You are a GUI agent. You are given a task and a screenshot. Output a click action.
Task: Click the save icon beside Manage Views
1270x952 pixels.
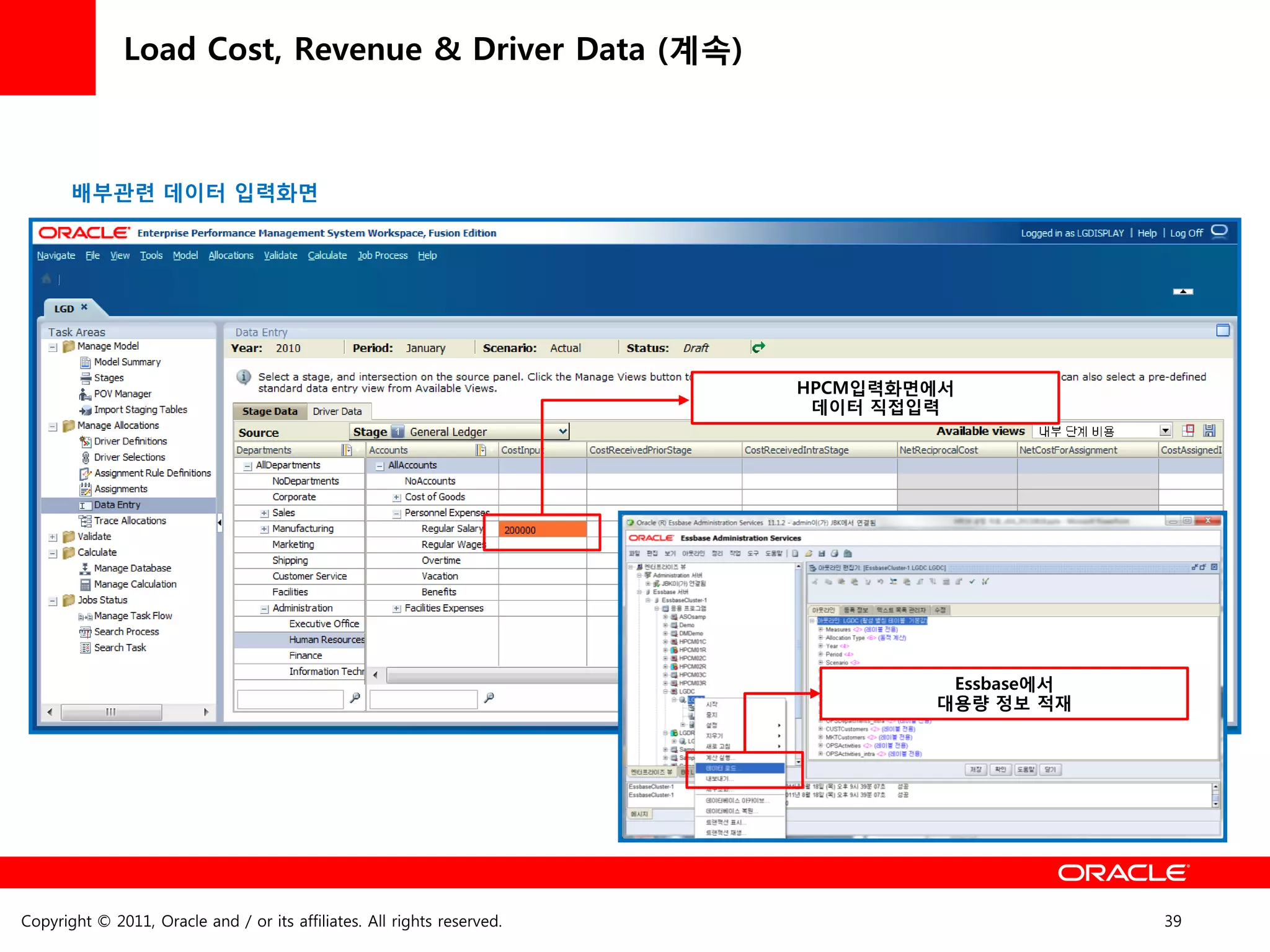[x=1209, y=431]
